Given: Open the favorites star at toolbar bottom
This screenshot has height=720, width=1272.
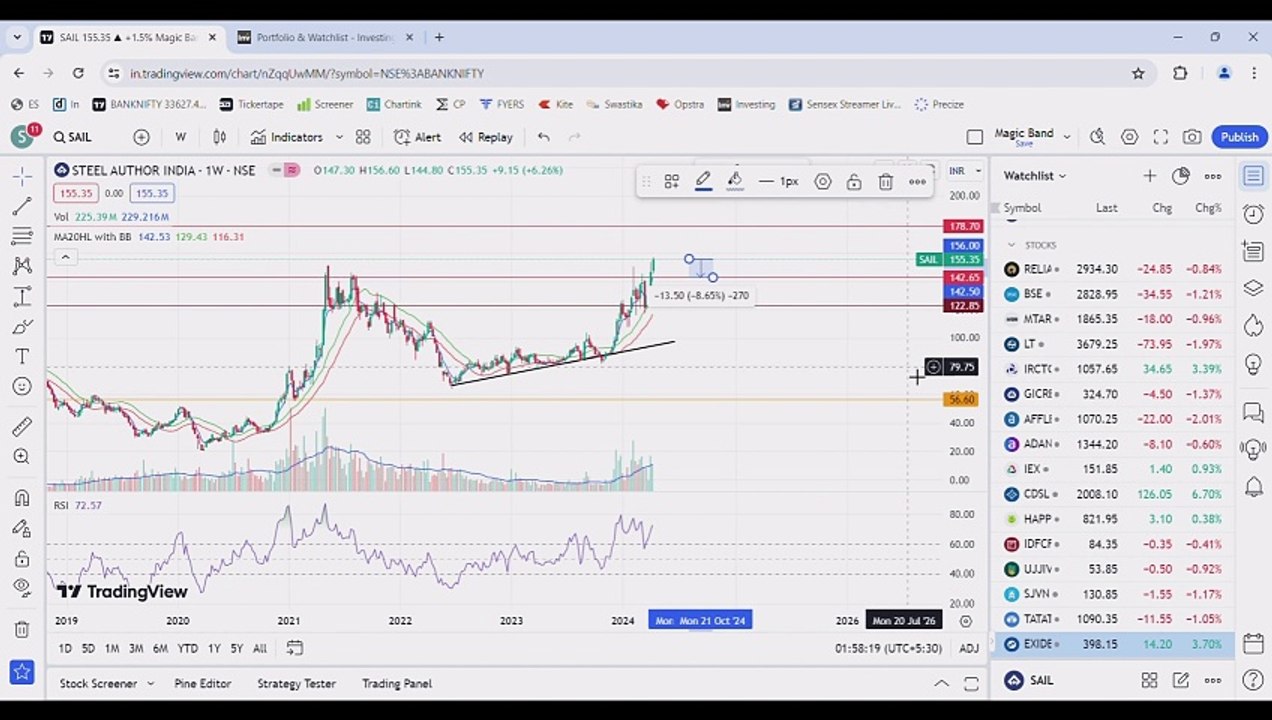Looking at the screenshot, I should (21, 672).
